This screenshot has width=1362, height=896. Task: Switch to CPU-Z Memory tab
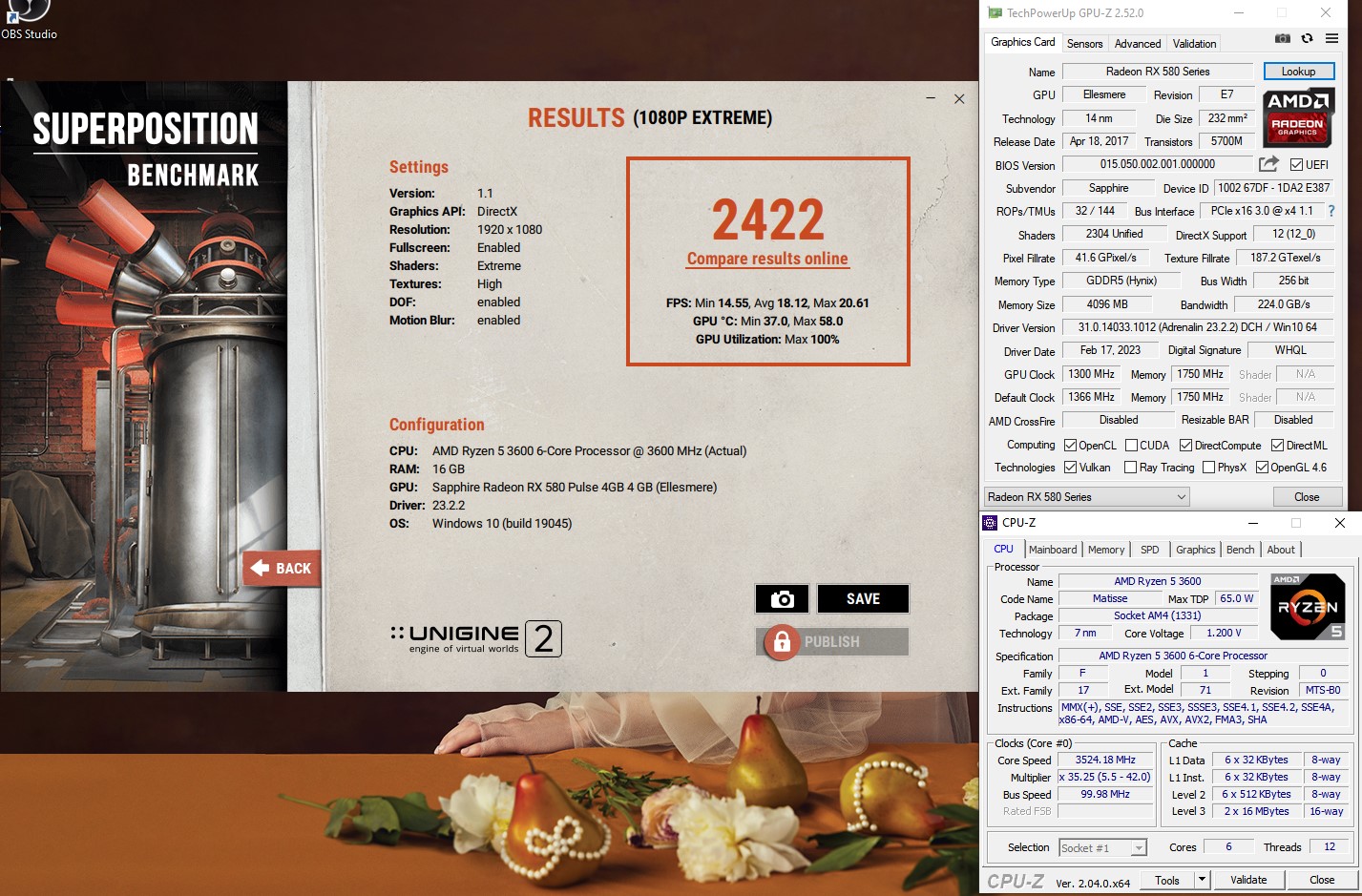coord(1106,550)
